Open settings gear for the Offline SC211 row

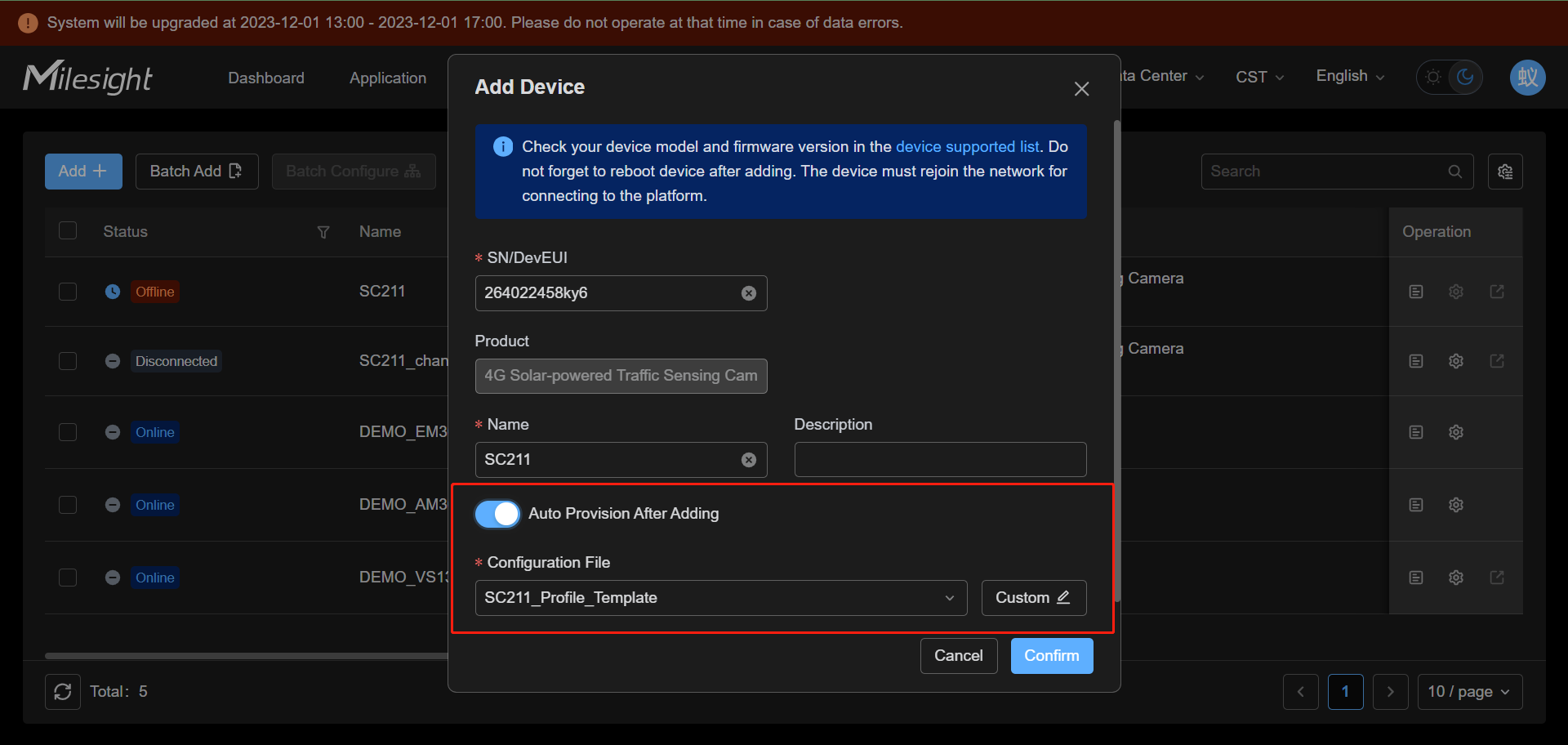tap(1456, 292)
